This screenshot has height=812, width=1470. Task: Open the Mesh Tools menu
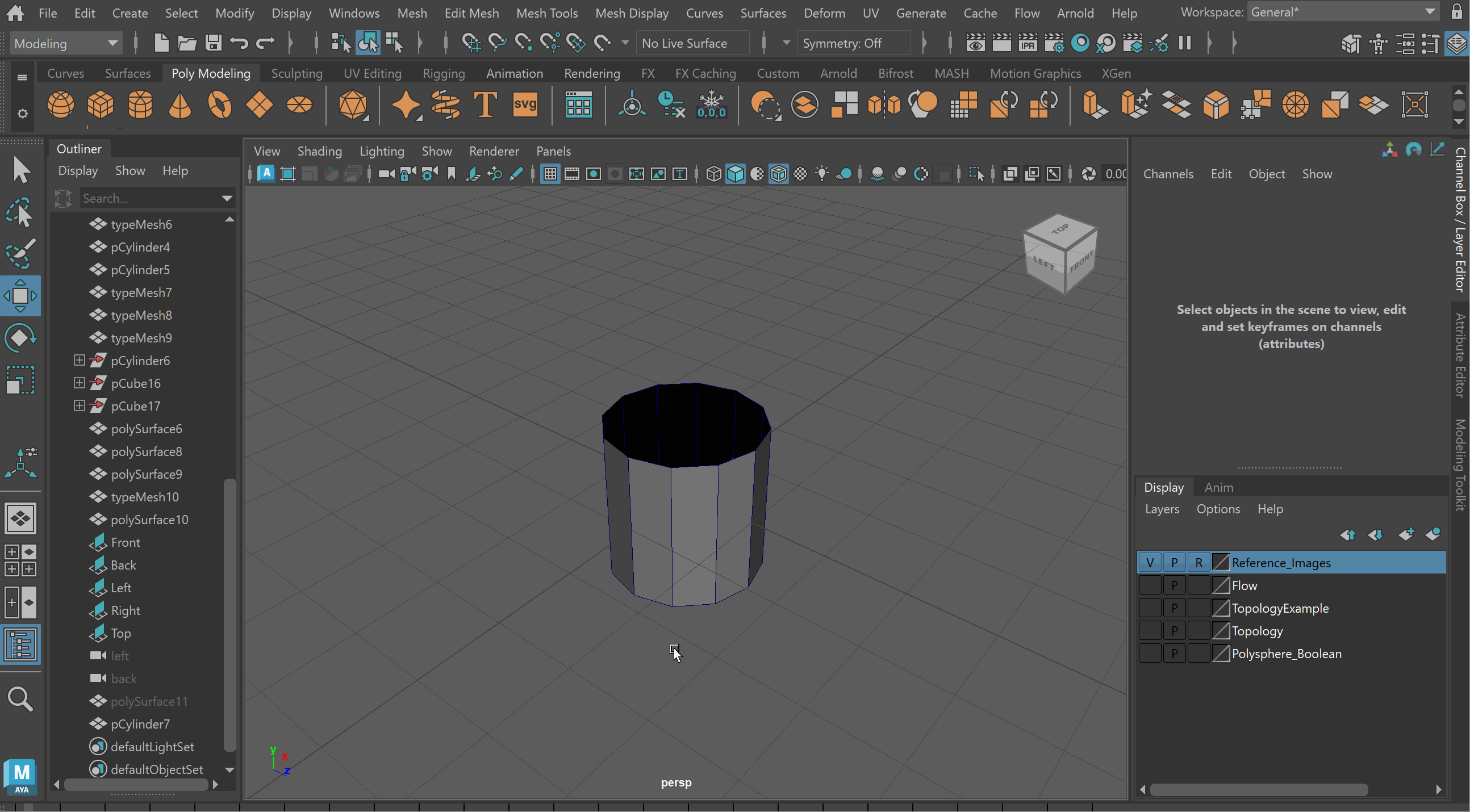coord(546,12)
